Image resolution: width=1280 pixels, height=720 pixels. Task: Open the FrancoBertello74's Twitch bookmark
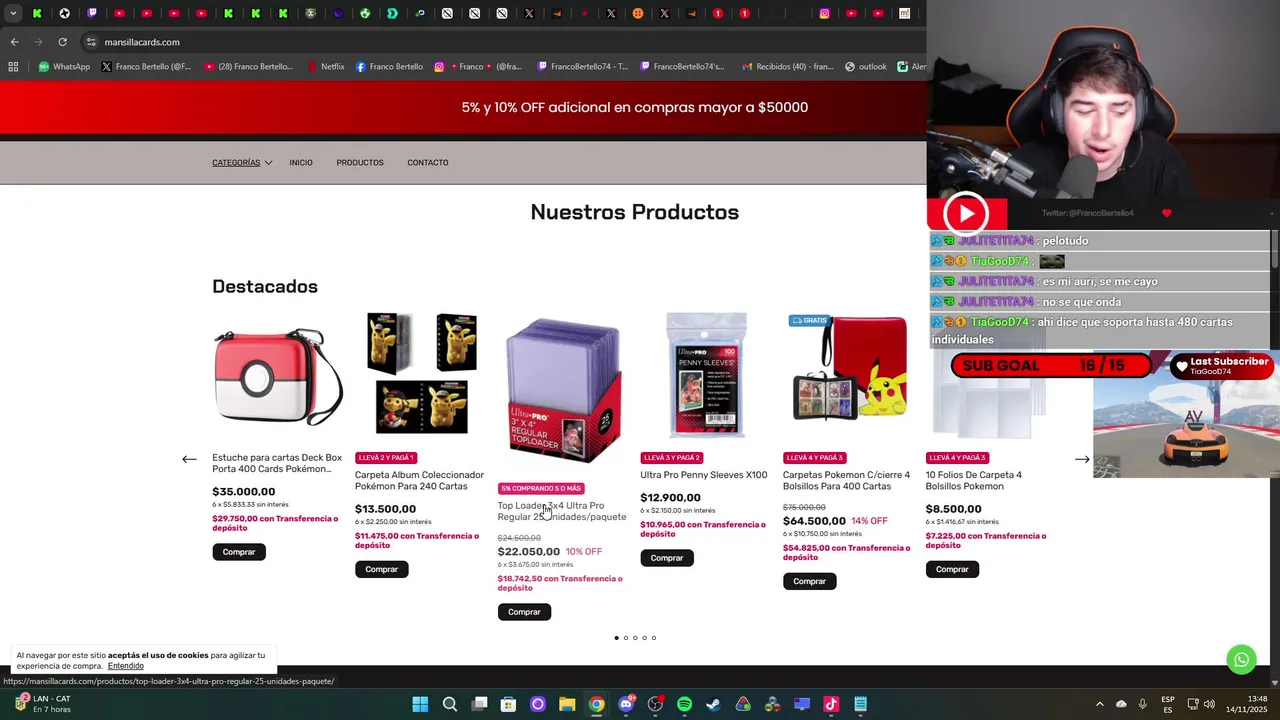680,67
